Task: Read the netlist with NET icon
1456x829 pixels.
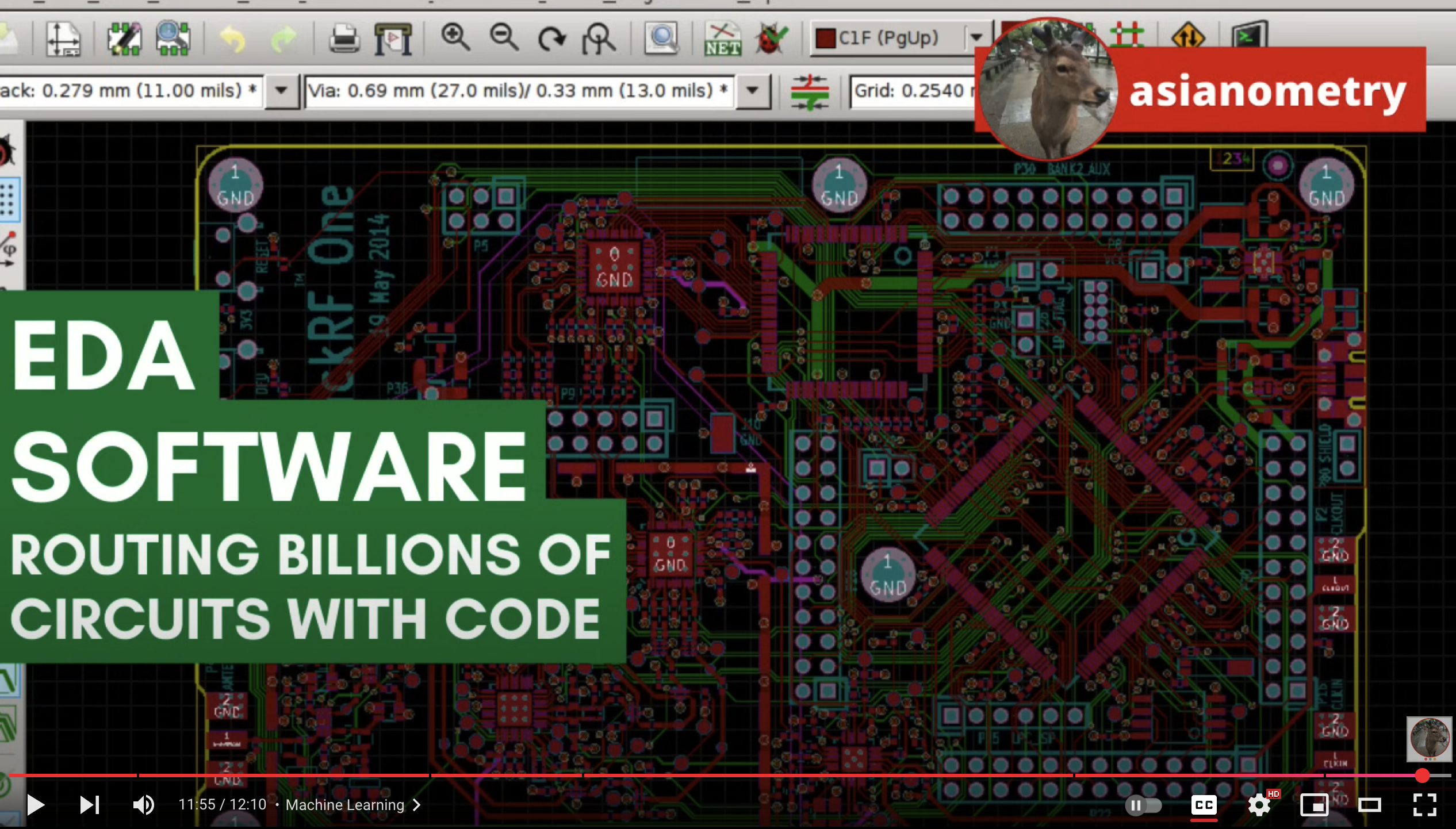Action: click(x=722, y=39)
